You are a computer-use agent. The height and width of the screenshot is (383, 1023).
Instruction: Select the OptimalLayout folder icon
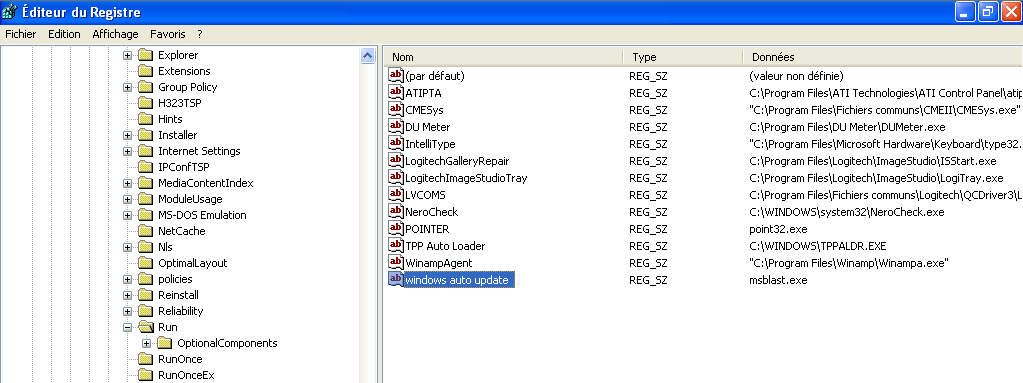[145, 263]
